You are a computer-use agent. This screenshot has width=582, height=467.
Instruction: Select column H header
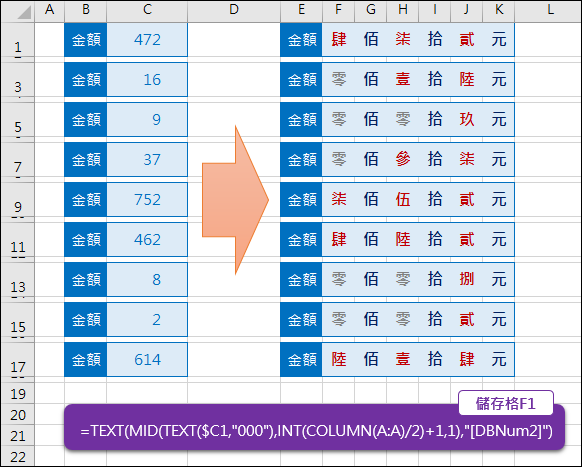click(402, 10)
